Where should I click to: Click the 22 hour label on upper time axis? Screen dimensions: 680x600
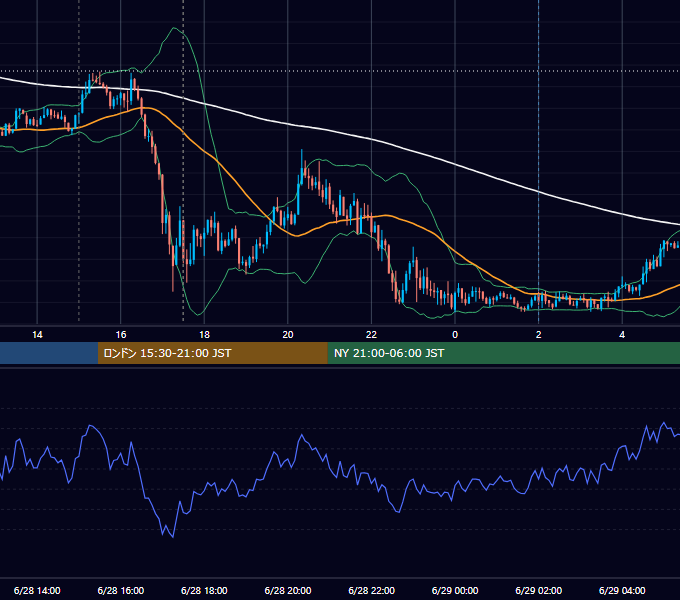click(371, 335)
